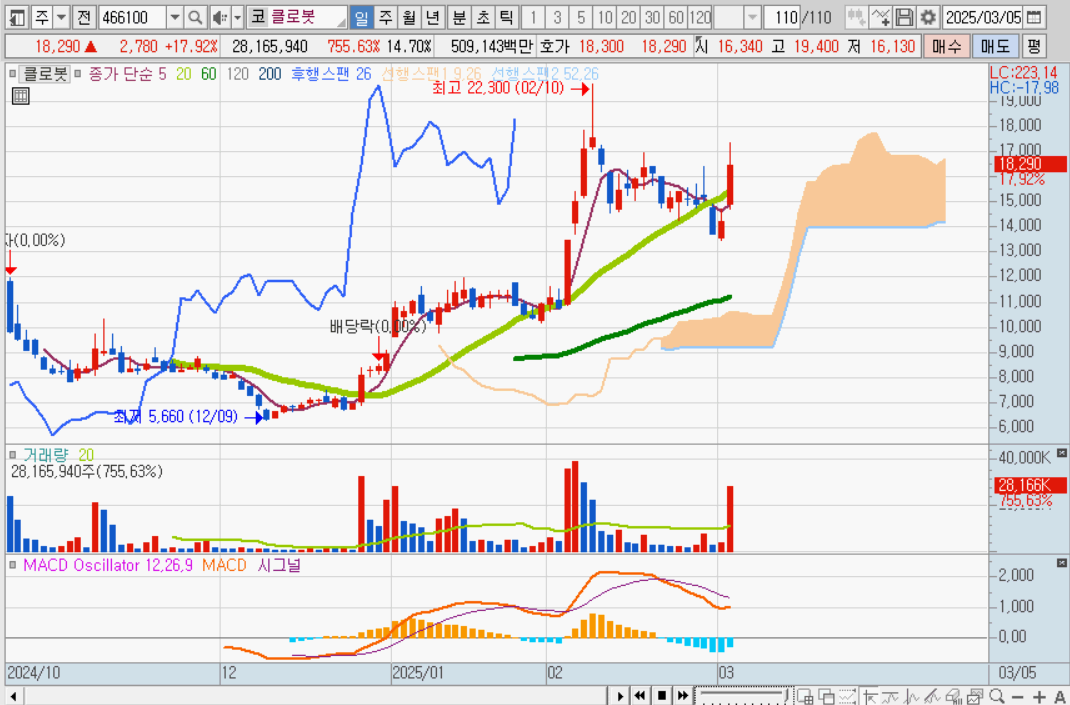Image resolution: width=1070 pixels, height=705 pixels.
Task: Open the stock code history dropdown
Action: click(x=175, y=17)
